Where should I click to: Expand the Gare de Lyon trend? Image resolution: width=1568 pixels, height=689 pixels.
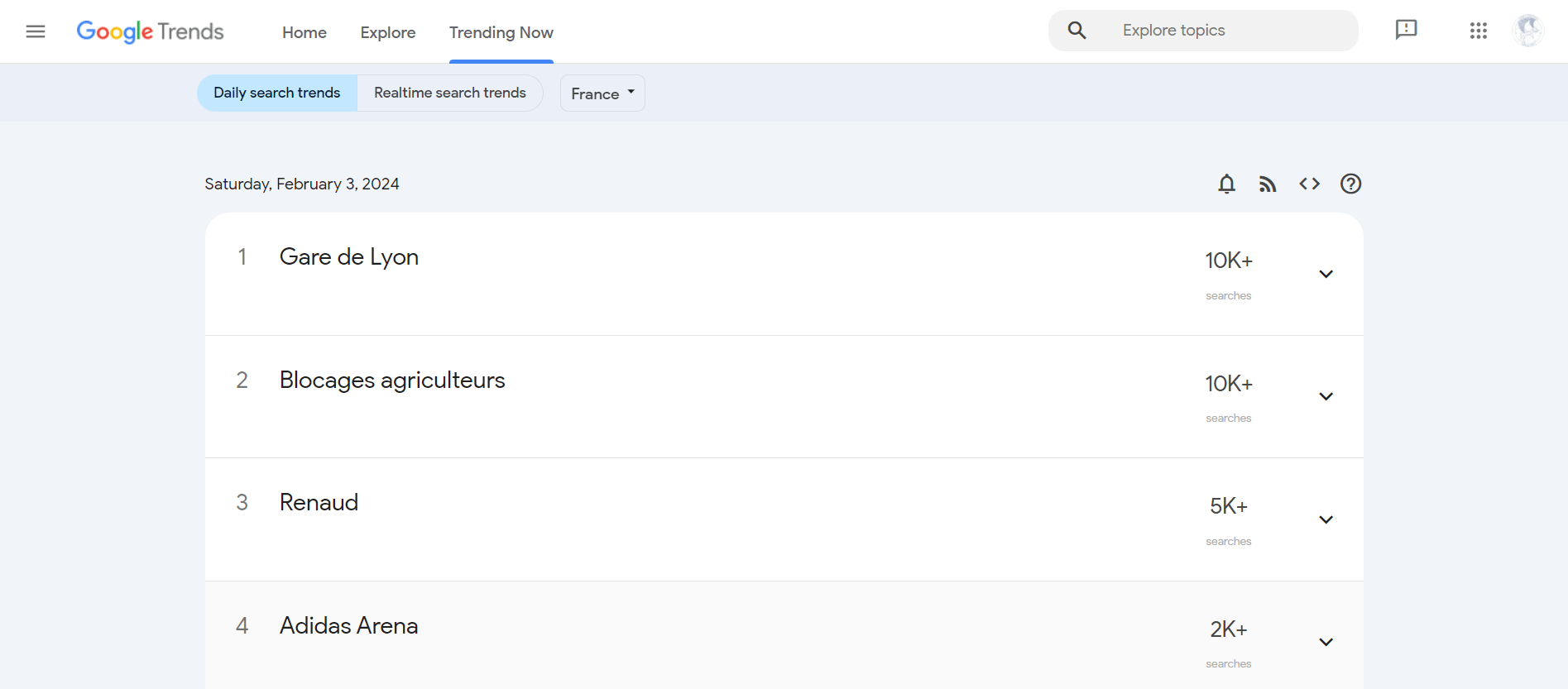[1326, 274]
